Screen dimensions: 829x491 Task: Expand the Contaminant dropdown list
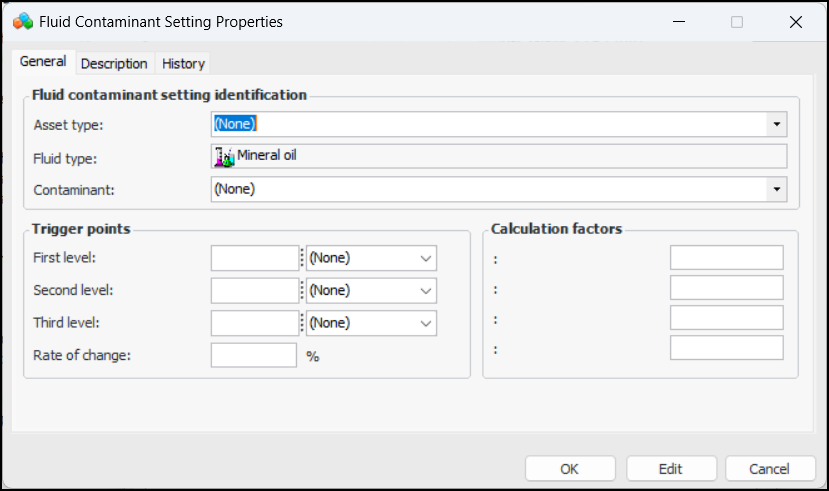tap(776, 189)
